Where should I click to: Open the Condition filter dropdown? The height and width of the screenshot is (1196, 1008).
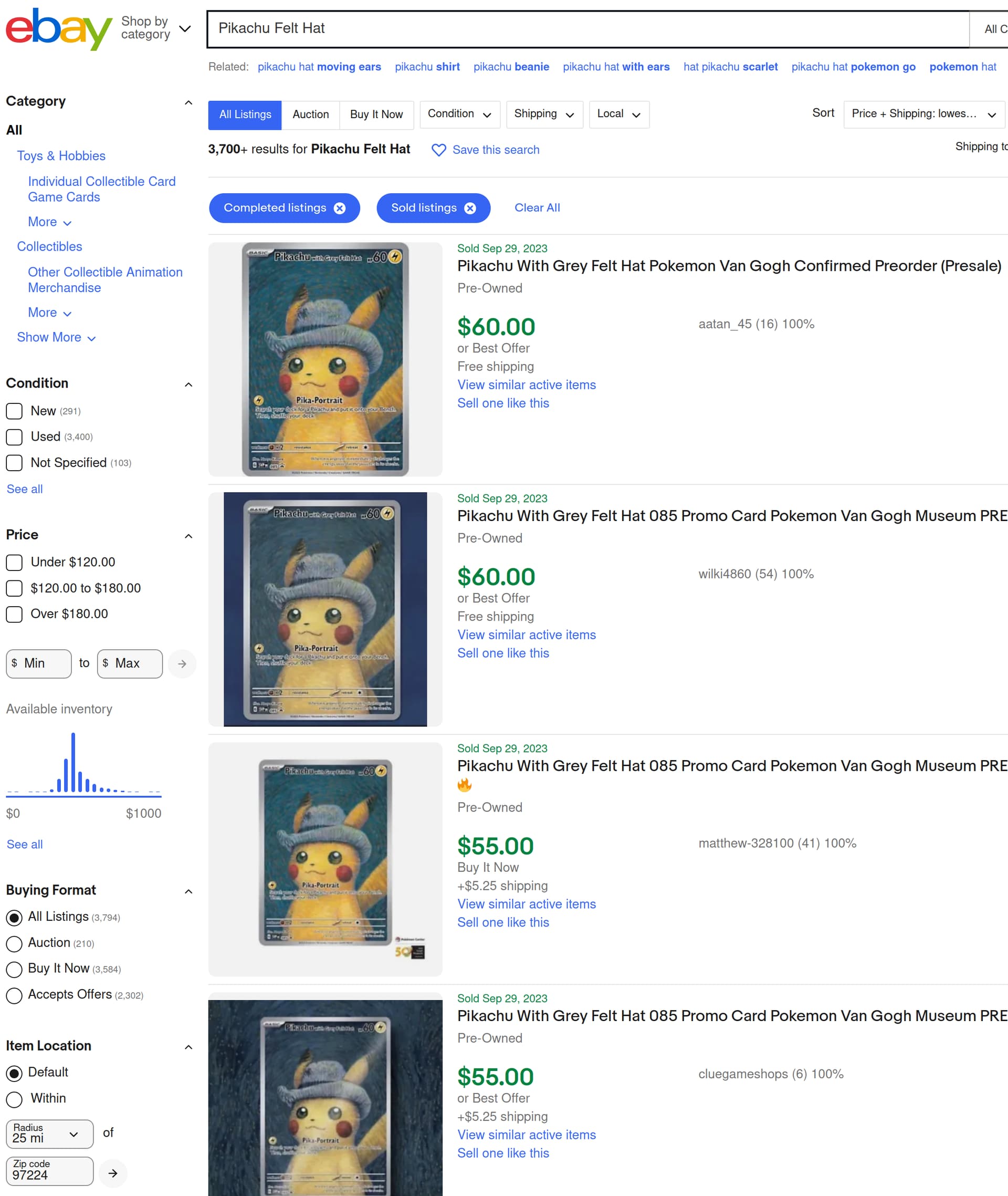459,115
